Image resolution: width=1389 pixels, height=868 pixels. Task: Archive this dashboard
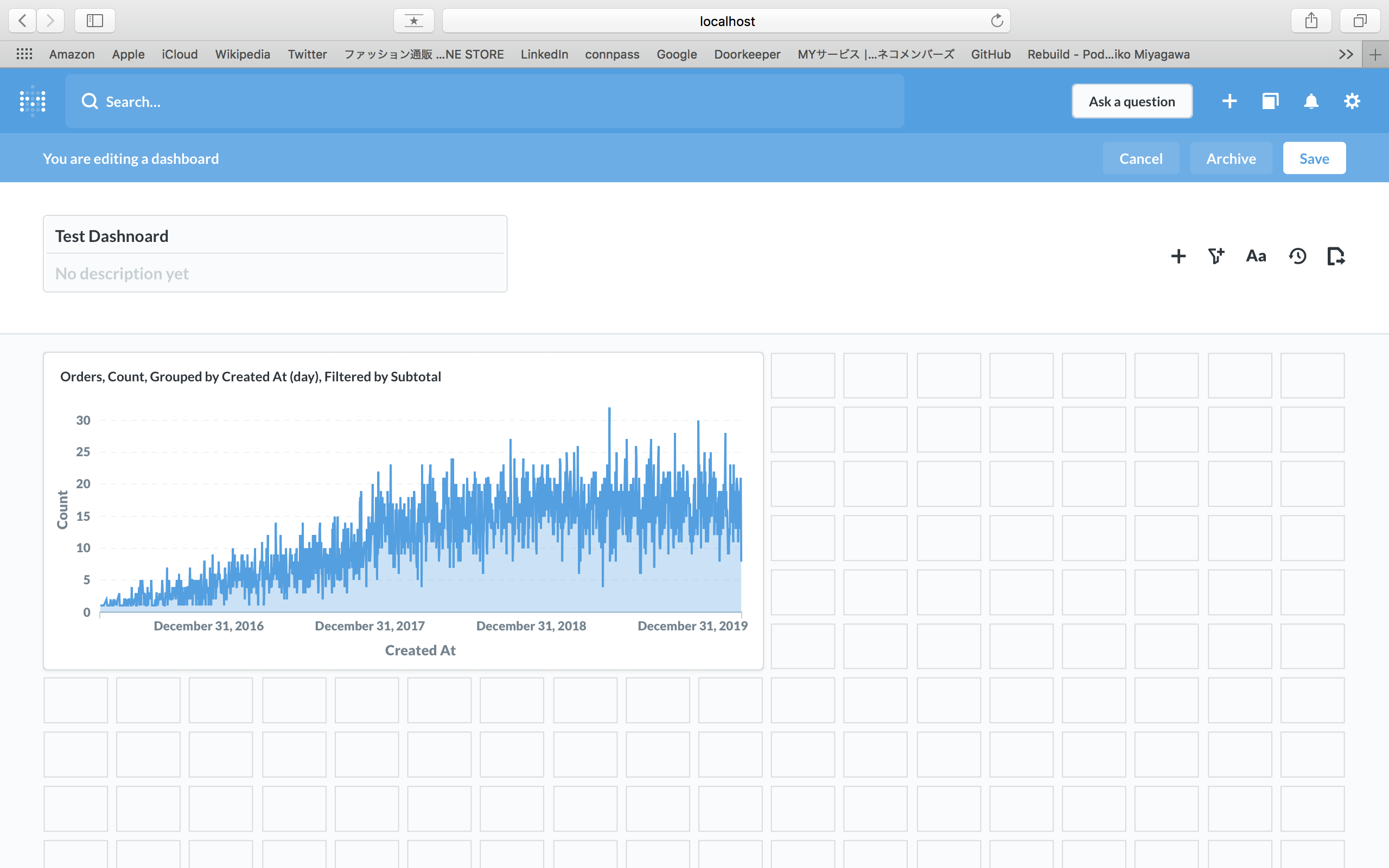pos(1231,158)
